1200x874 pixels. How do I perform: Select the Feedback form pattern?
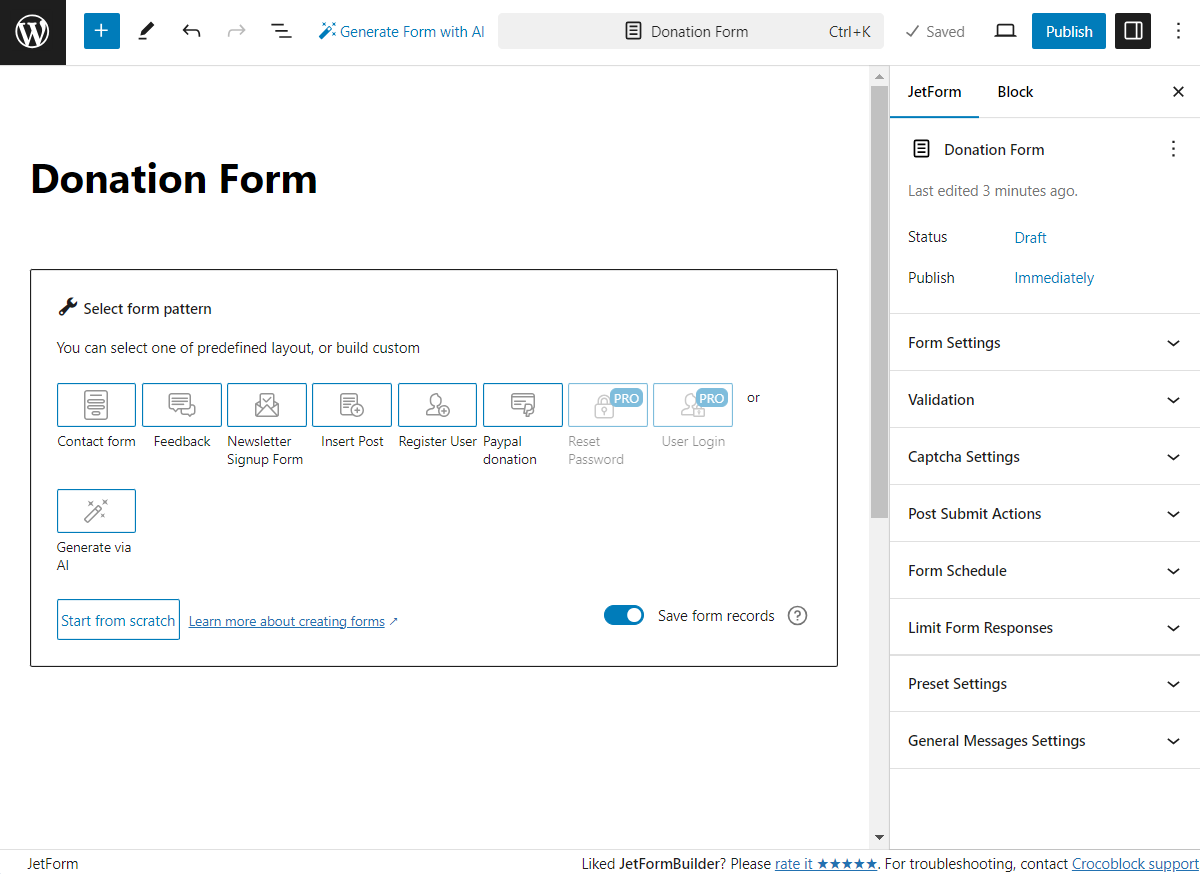[x=181, y=405]
